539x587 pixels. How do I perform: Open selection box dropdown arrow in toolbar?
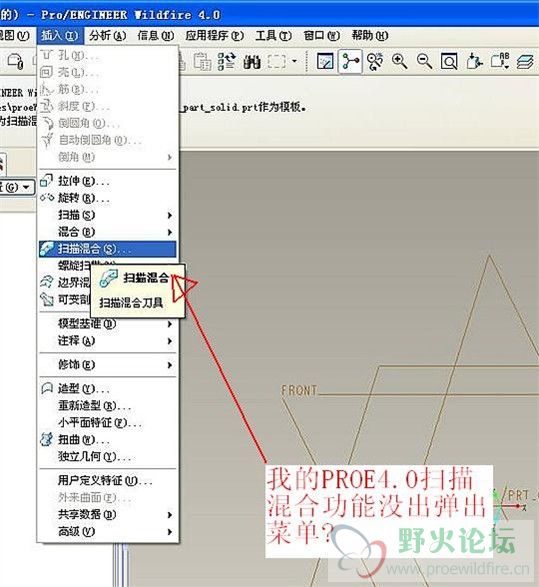pos(295,61)
